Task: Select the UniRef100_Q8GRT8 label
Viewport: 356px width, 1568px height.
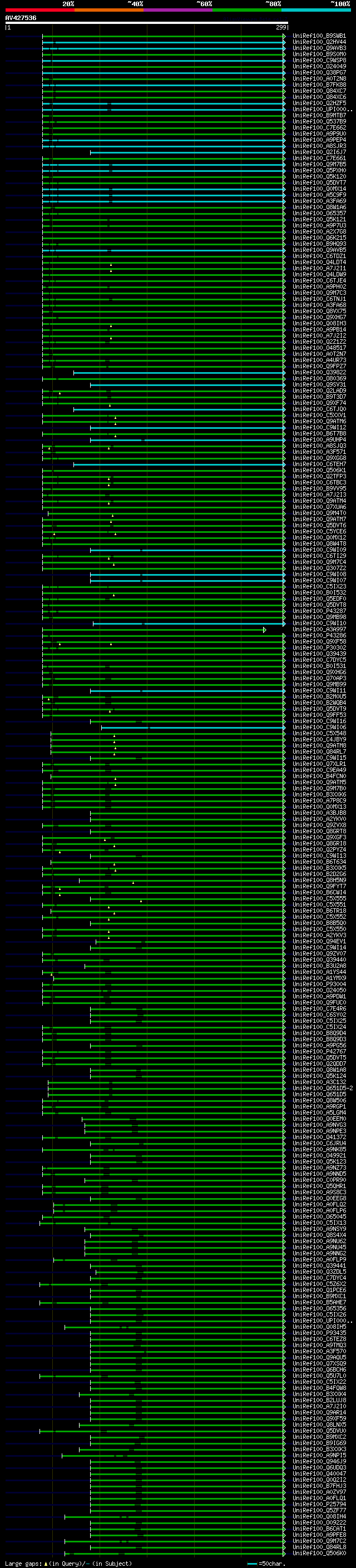Action: (x=319, y=832)
